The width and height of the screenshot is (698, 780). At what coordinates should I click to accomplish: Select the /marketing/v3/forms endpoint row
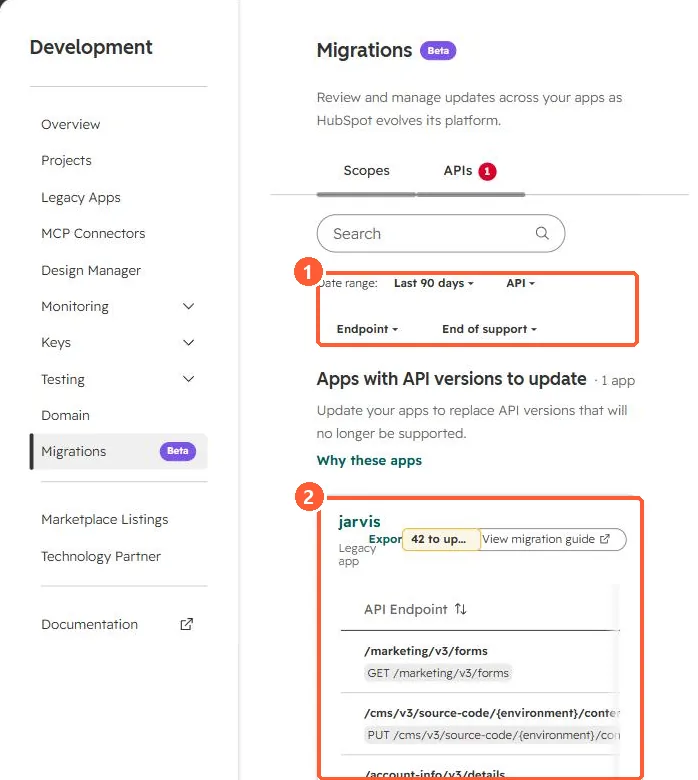click(x=480, y=662)
